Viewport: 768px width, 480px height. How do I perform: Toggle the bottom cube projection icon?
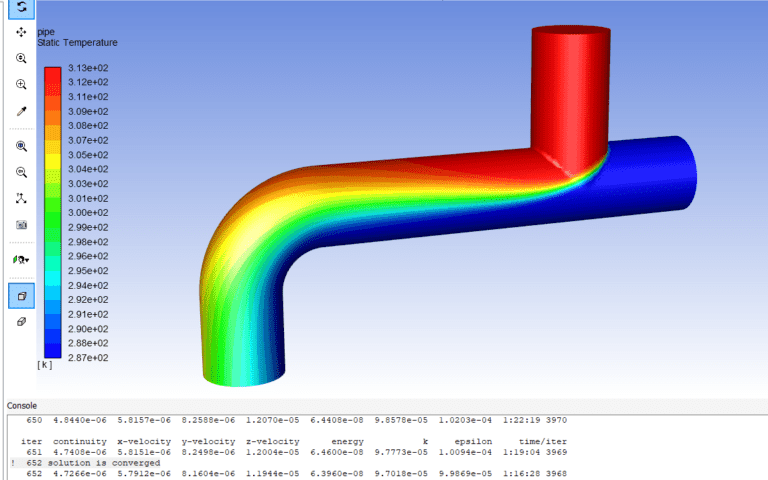[21, 323]
